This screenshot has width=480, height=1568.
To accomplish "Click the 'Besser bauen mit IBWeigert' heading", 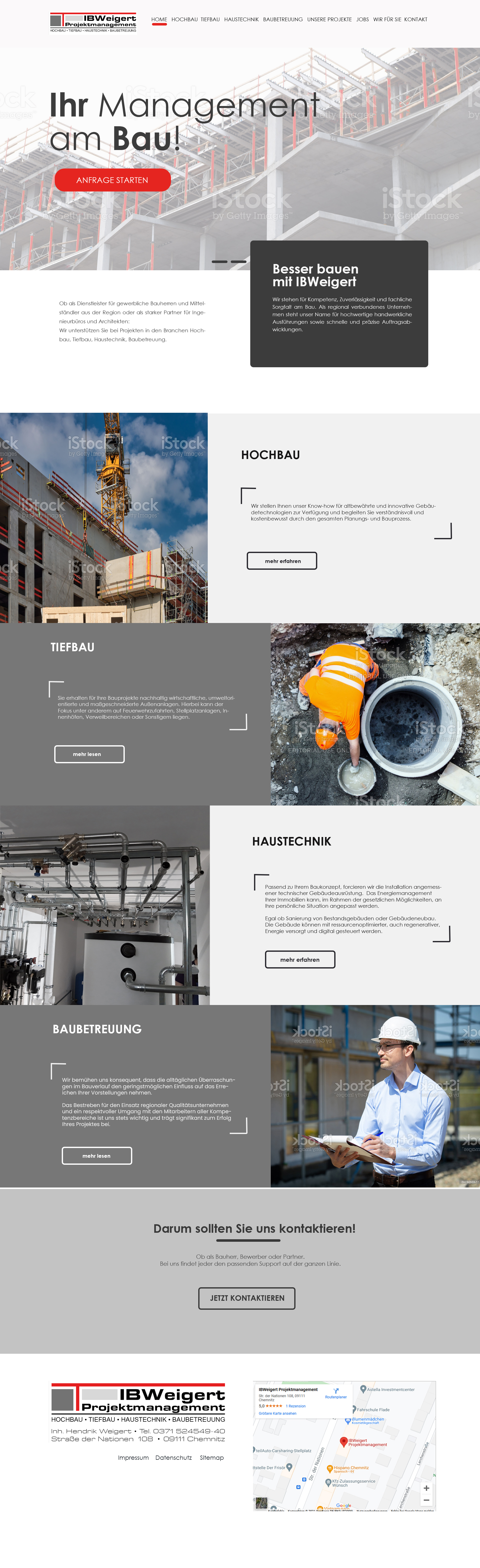I will (x=315, y=275).
